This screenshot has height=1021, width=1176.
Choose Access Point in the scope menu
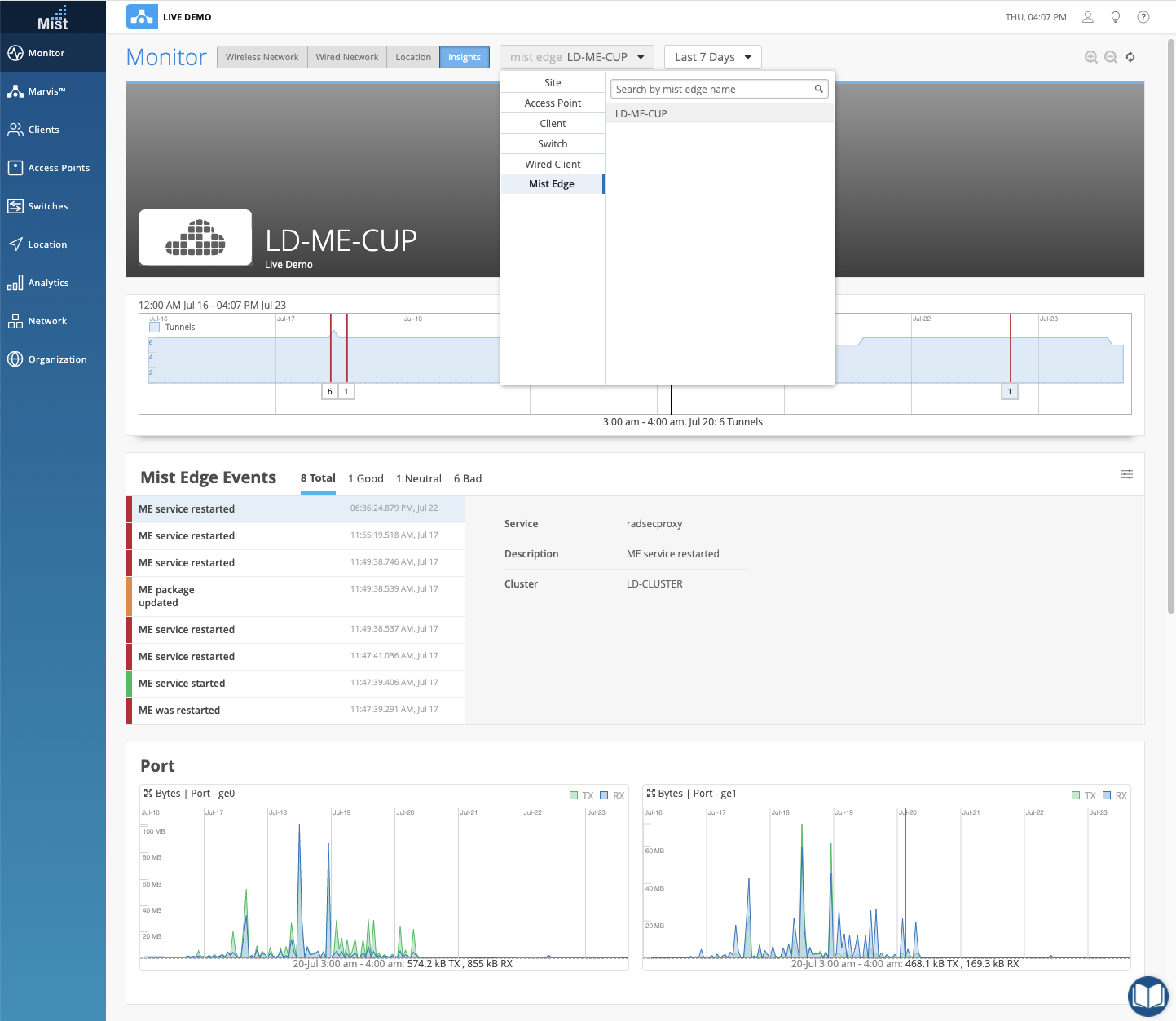(553, 103)
